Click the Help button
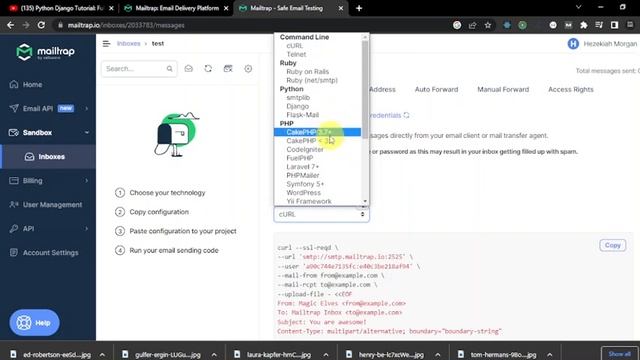The width and height of the screenshot is (640, 360). (x=34, y=322)
